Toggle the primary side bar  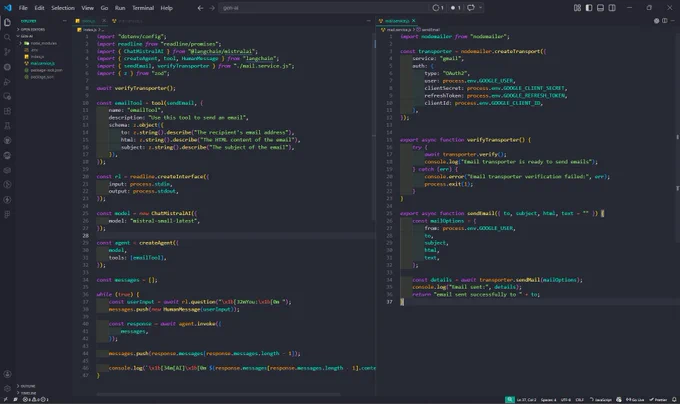coord(589,8)
